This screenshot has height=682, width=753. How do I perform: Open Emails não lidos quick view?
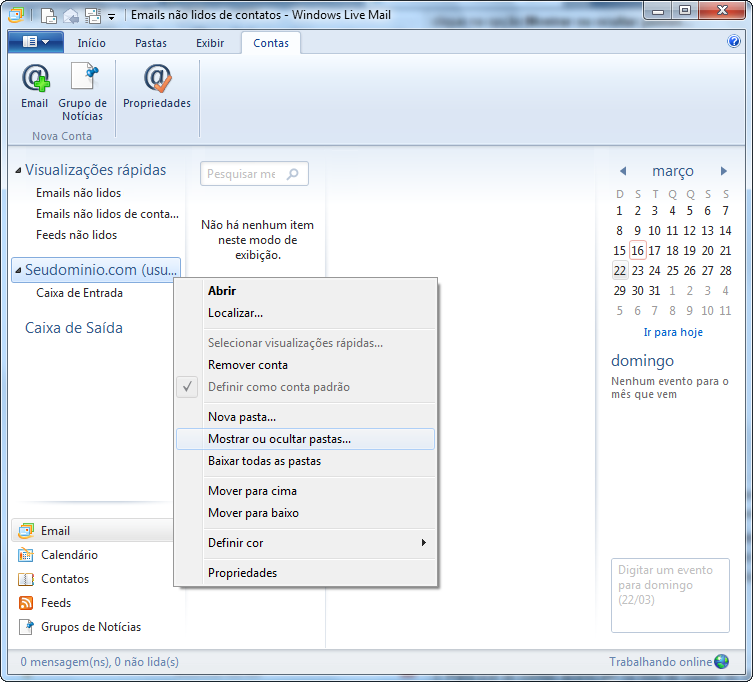click(x=78, y=193)
